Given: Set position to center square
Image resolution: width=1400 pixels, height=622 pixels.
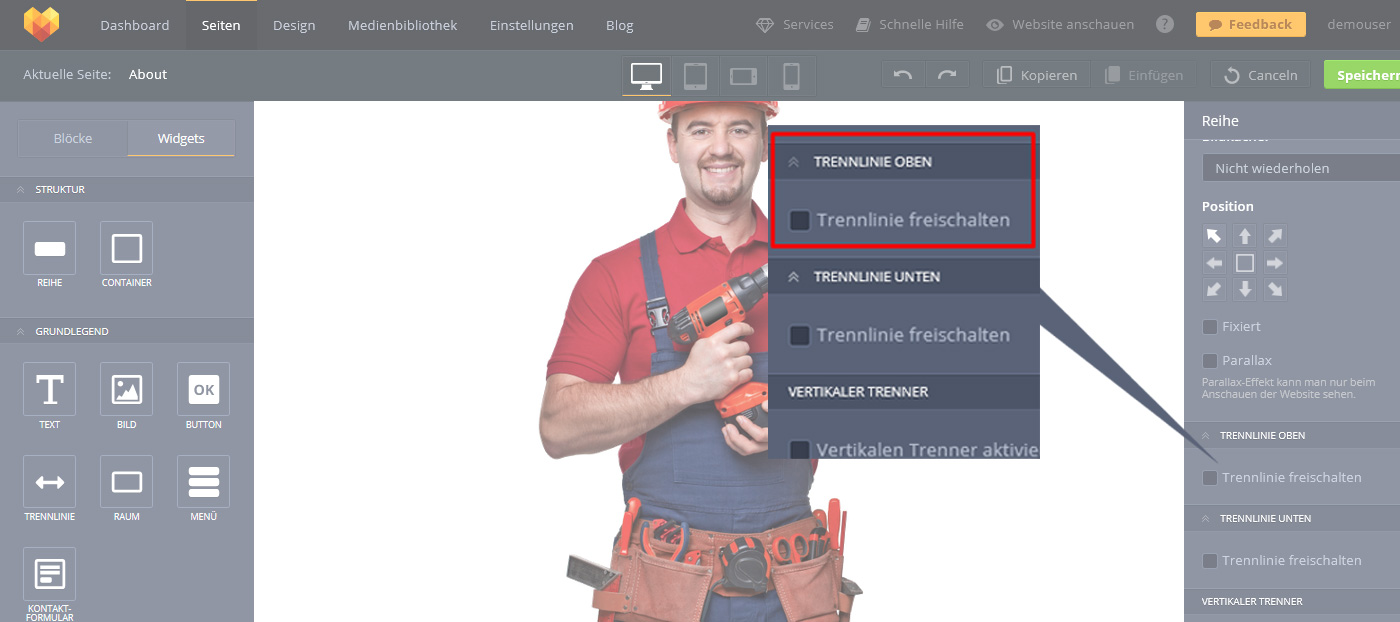Looking at the screenshot, I should point(1245,263).
